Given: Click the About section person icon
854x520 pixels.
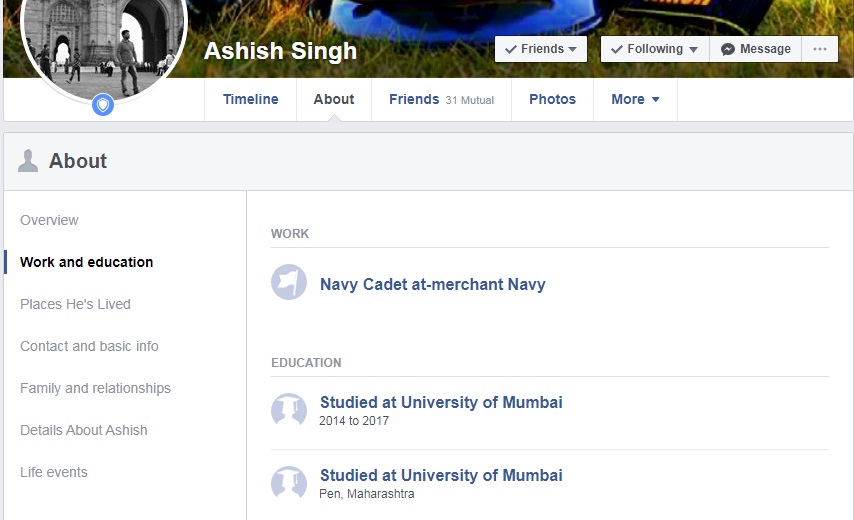Looking at the screenshot, I should (x=28, y=161).
